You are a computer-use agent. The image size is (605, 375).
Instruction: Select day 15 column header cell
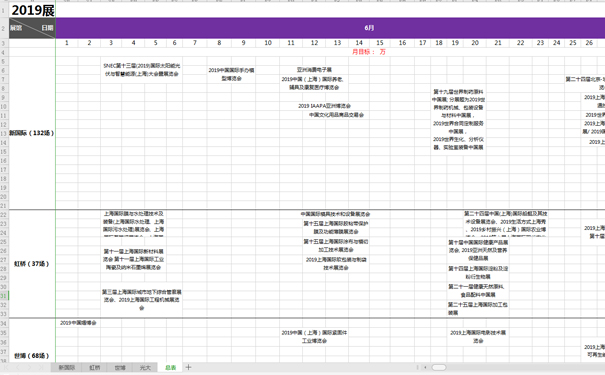[x=380, y=43]
